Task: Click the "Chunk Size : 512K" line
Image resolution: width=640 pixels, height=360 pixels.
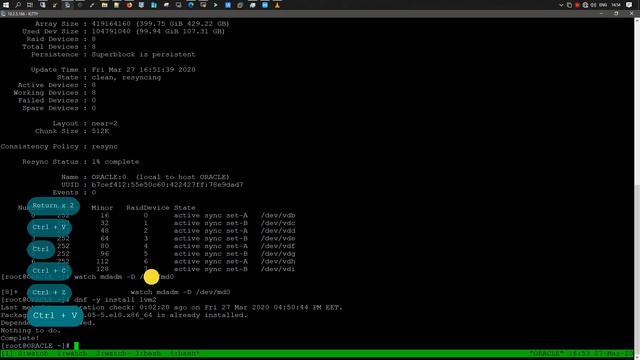Action: coord(72,131)
